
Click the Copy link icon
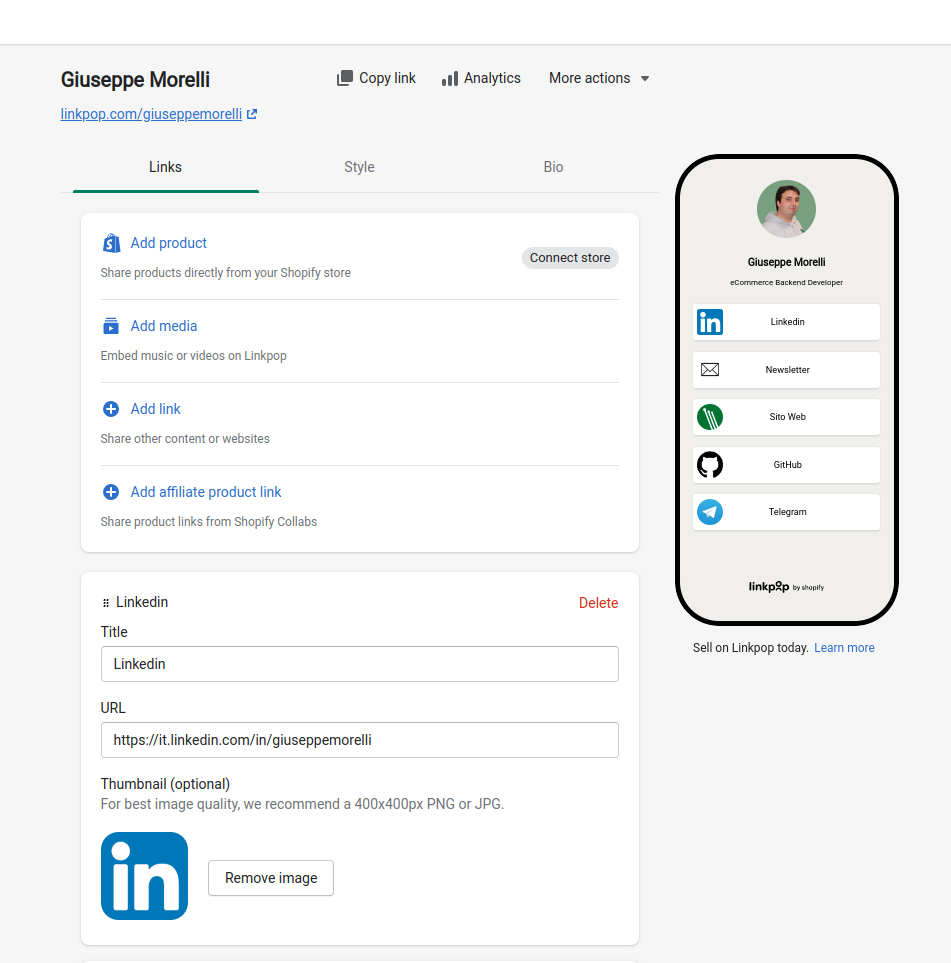click(x=345, y=78)
